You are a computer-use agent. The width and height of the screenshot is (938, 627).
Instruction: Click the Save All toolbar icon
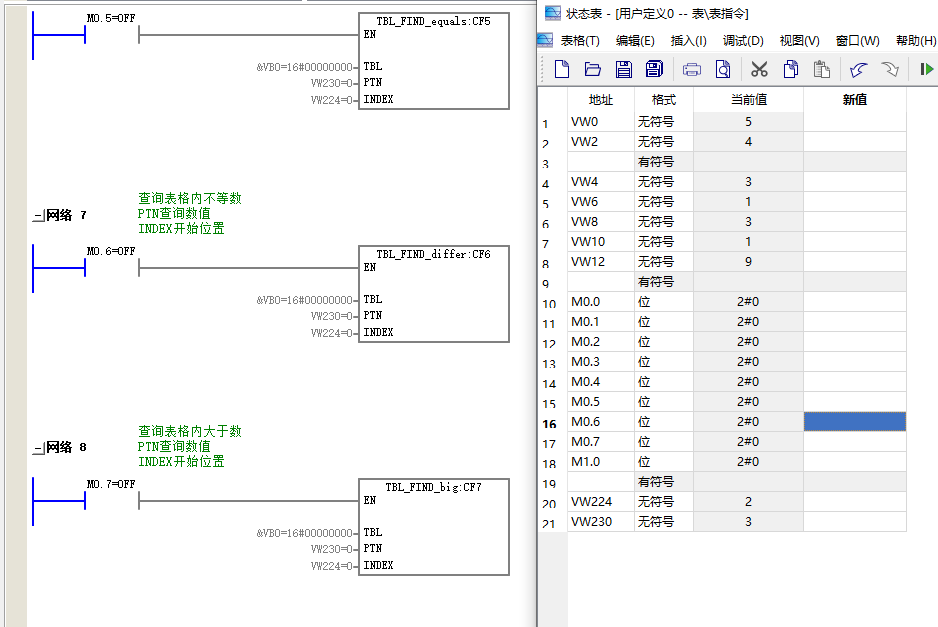pyautogui.click(x=654, y=69)
